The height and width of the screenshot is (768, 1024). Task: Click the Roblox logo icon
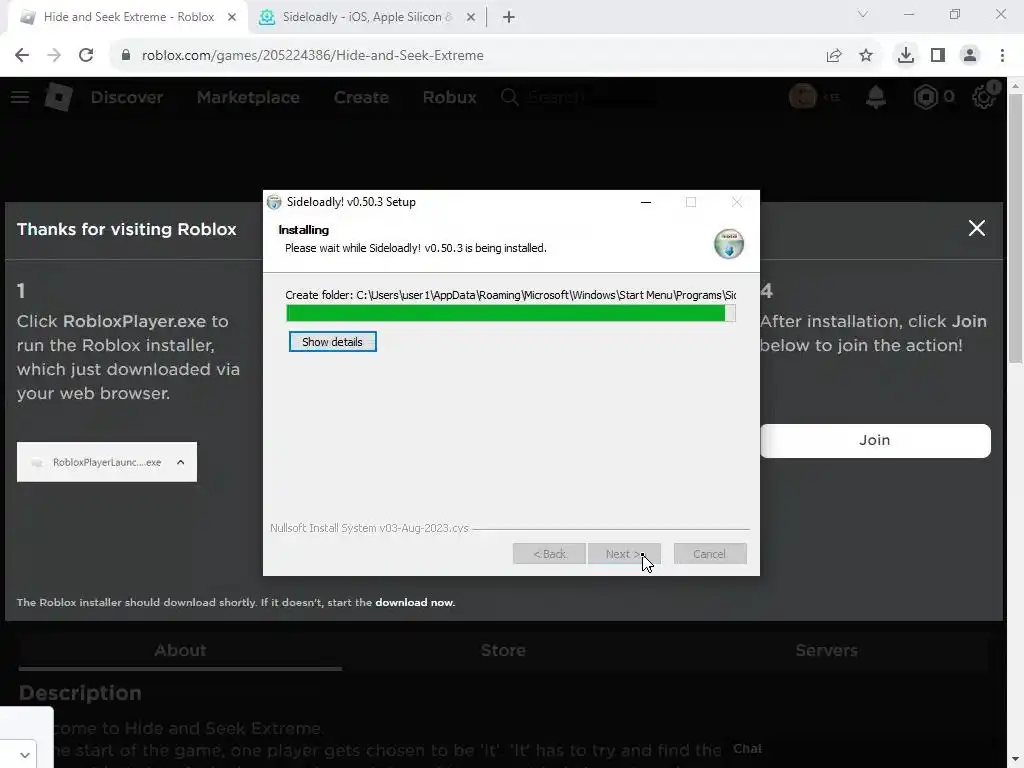click(x=59, y=97)
